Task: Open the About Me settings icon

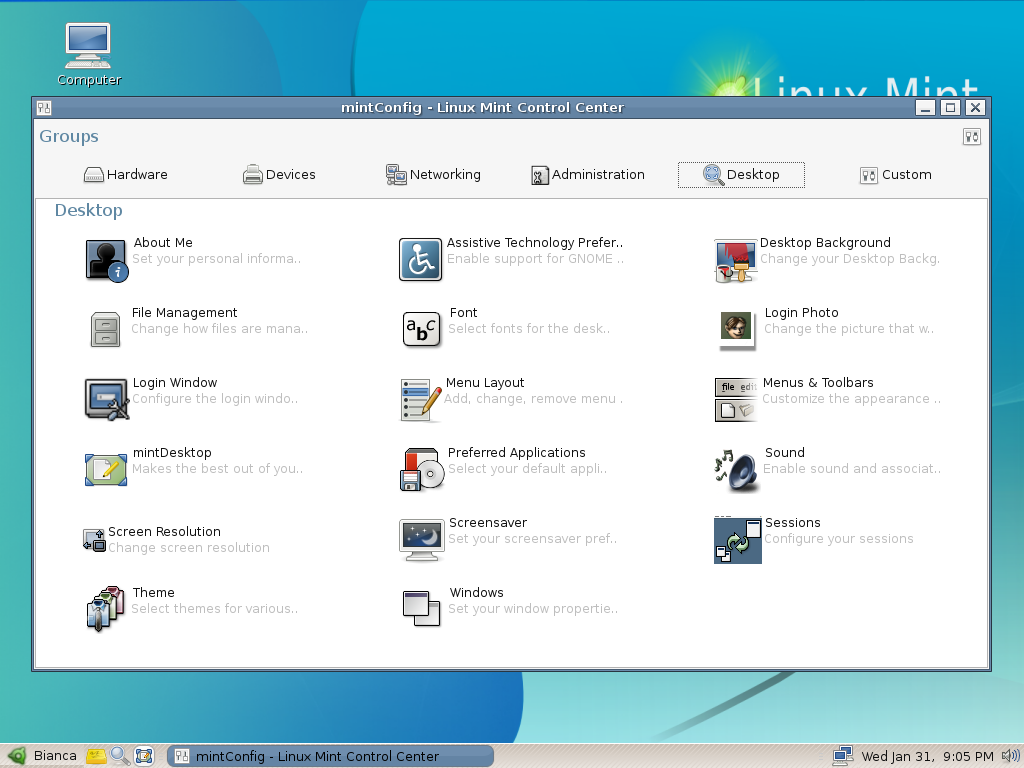Action: [x=106, y=261]
